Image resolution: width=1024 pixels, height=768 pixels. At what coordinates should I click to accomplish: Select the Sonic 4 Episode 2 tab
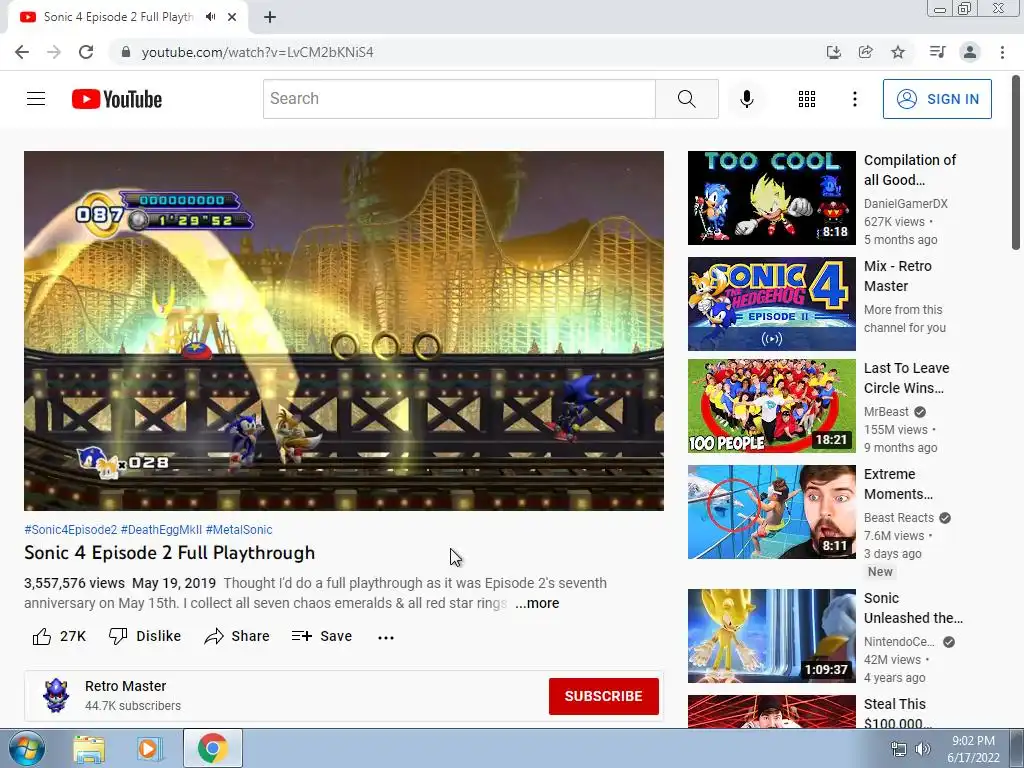click(x=118, y=17)
